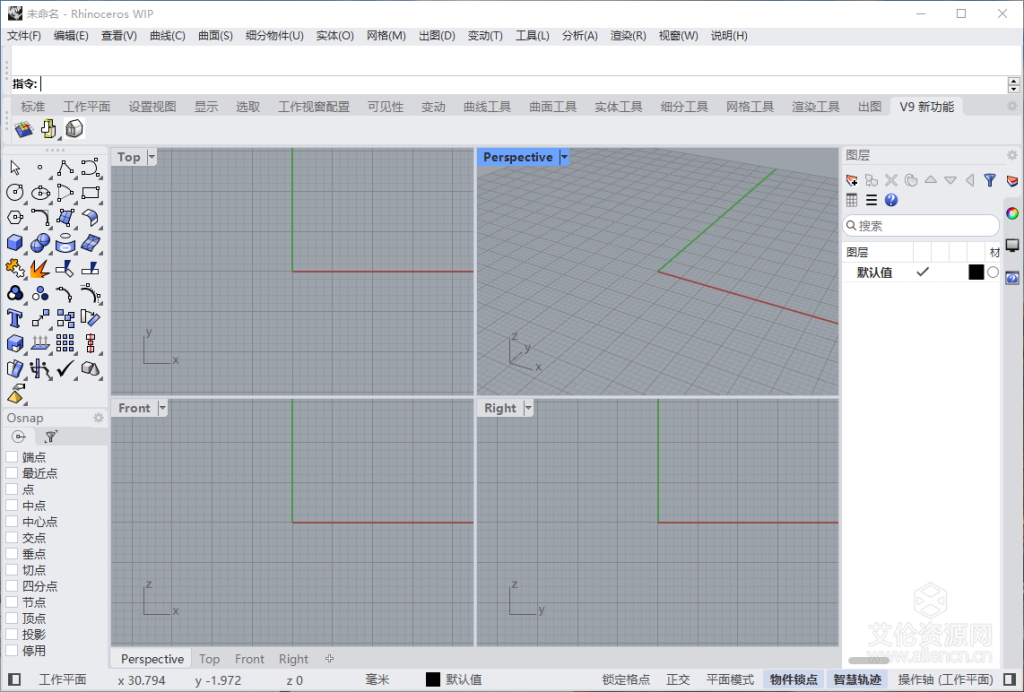Choose the Polyline tool icon
This screenshot has height=692, width=1024.
coord(65,168)
